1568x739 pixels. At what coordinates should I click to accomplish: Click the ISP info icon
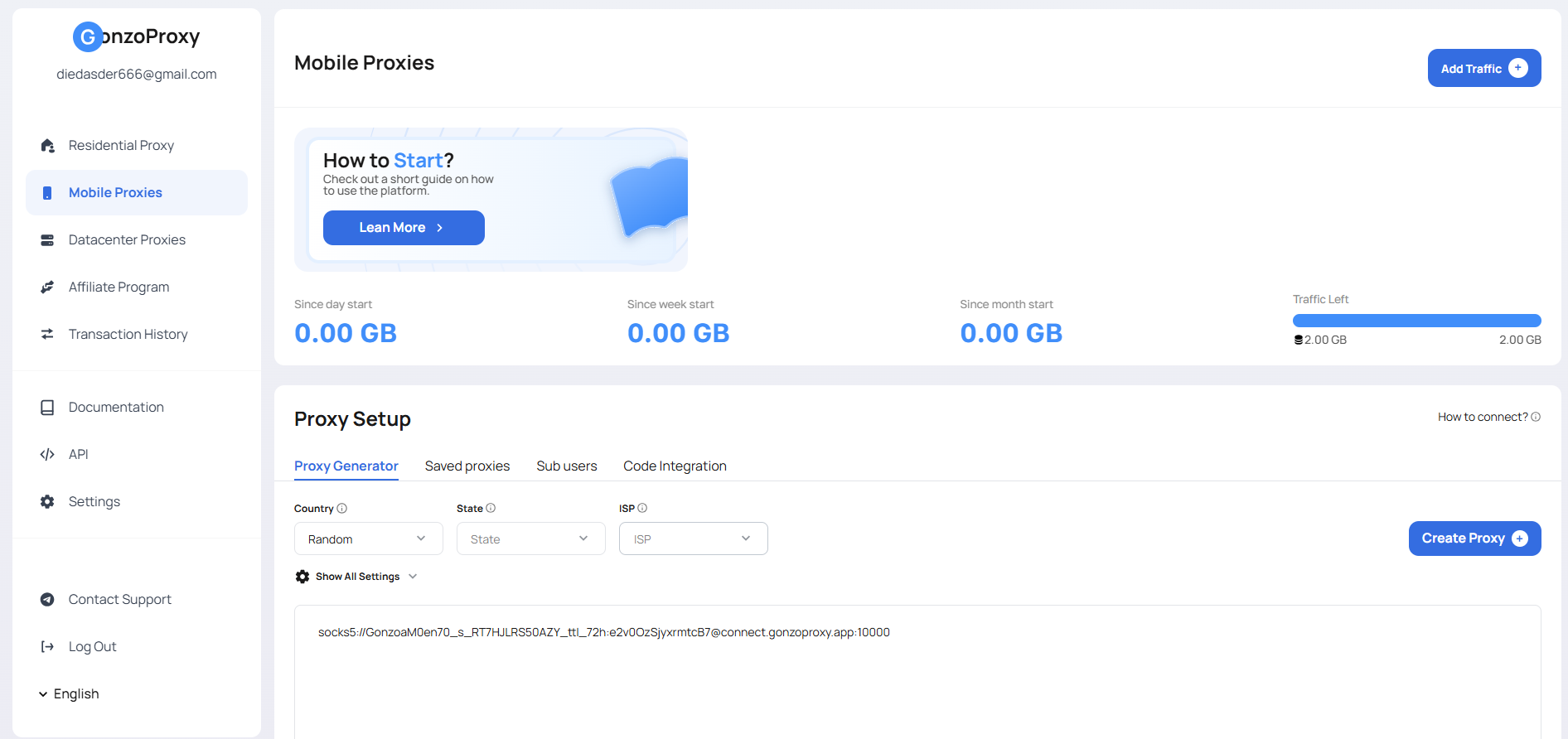pyautogui.click(x=642, y=509)
